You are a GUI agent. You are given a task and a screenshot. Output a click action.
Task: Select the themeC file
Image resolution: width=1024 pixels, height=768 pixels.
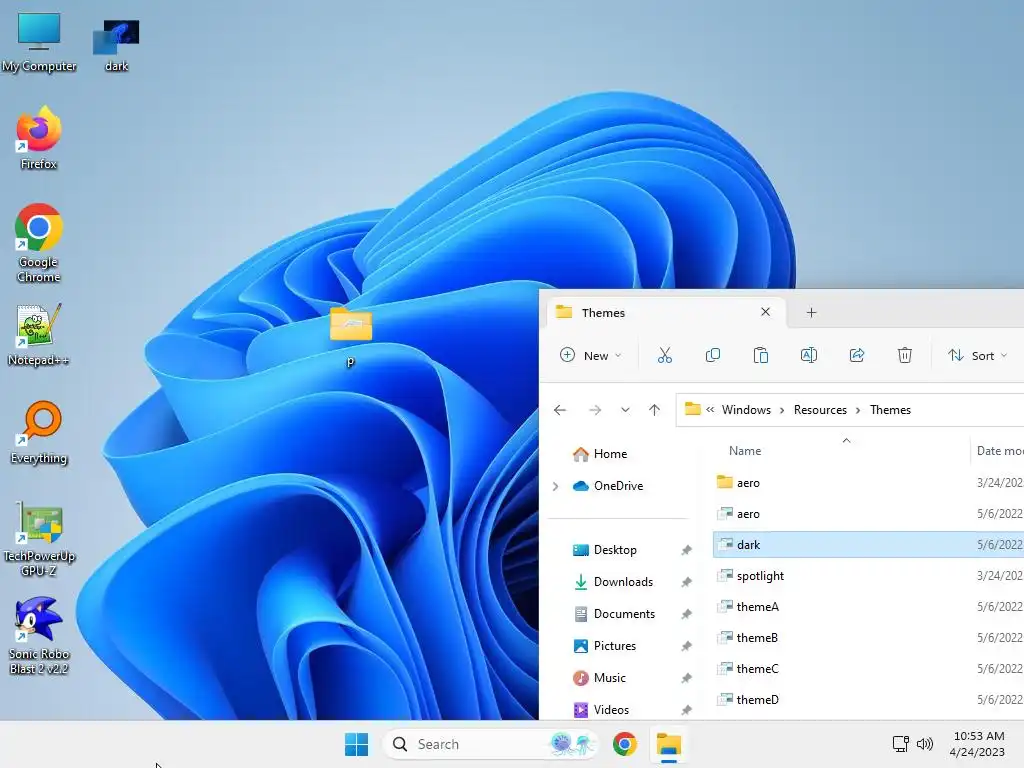pyautogui.click(x=869, y=669)
